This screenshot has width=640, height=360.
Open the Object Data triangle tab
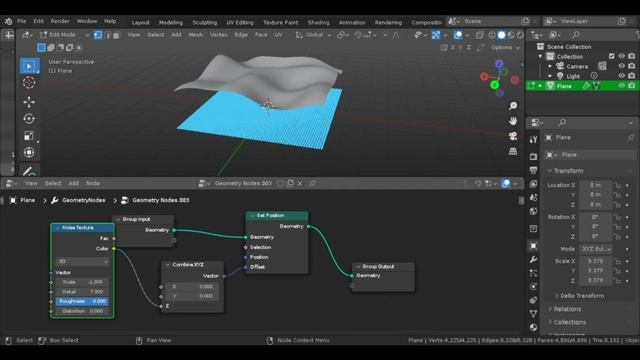point(533,313)
